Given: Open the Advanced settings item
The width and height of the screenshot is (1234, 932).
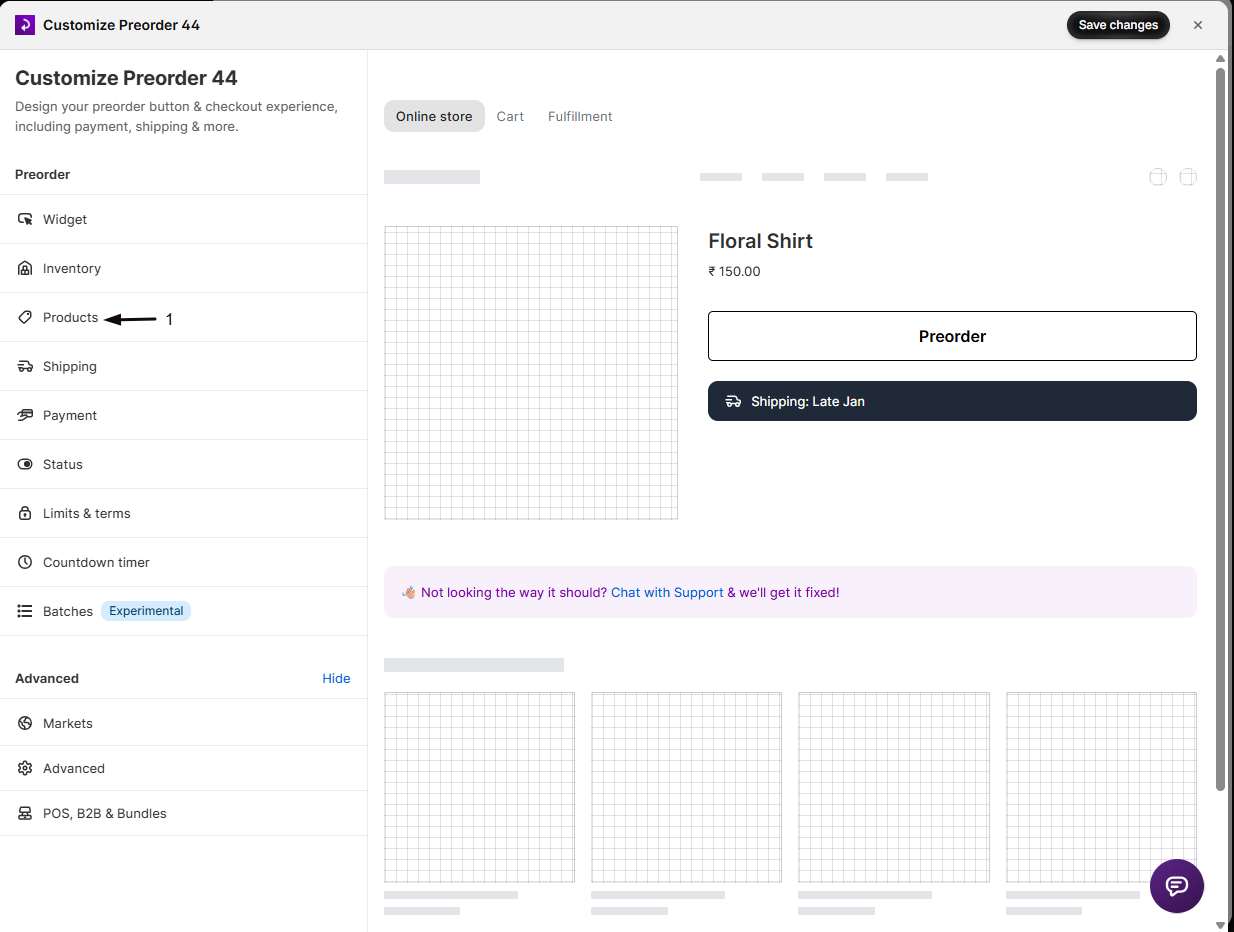Looking at the screenshot, I should pyautogui.click(x=184, y=768).
